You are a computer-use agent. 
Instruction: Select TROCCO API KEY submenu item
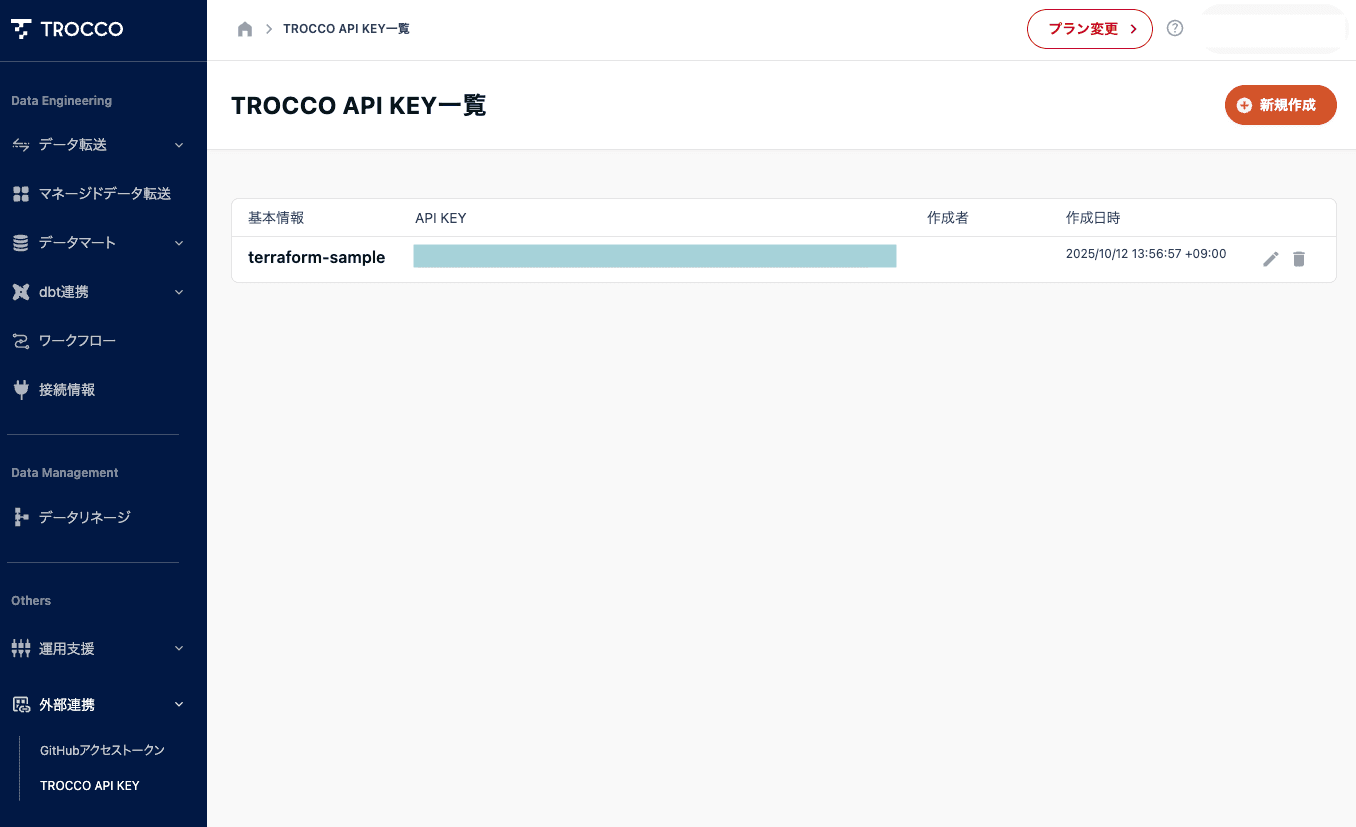pyautogui.click(x=90, y=786)
